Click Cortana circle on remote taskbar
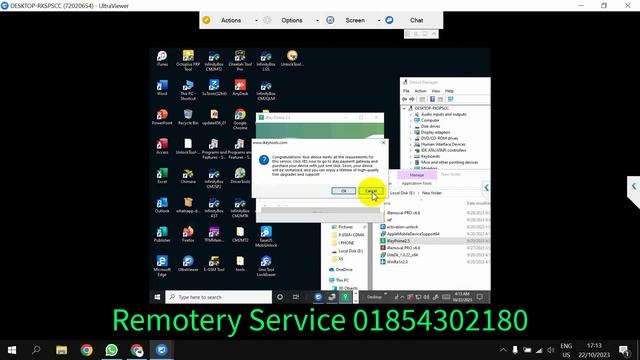The width and height of the screenshot is (640, 360). point(280,297)
